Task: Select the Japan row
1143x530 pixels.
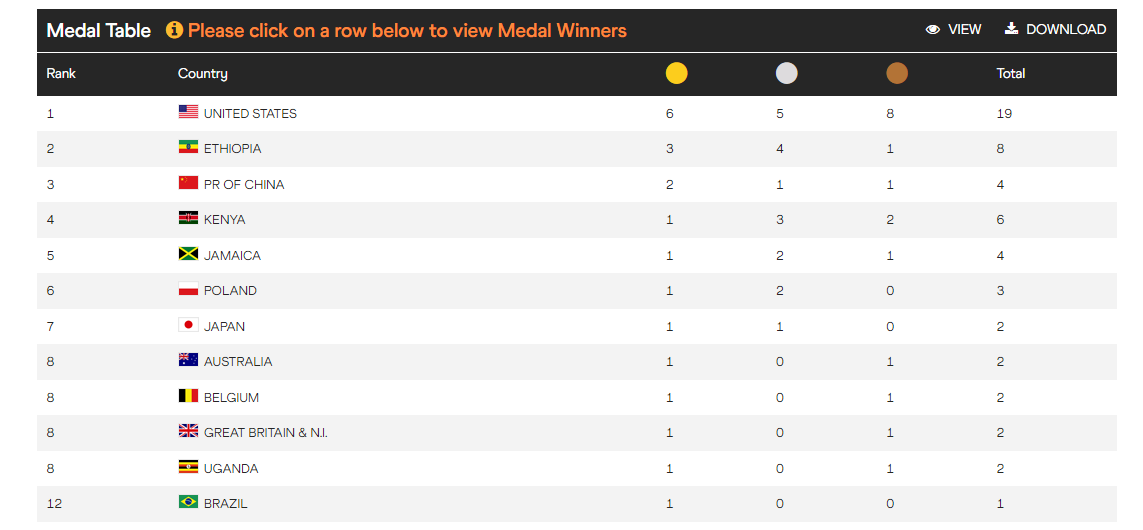Action: pos(224,326)
